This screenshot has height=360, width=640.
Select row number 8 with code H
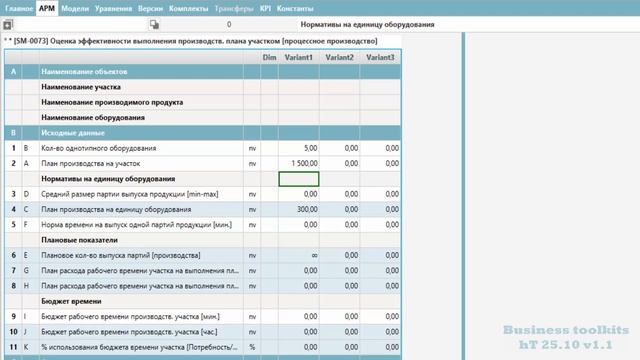pyautogui.click(x=203, y=286)
